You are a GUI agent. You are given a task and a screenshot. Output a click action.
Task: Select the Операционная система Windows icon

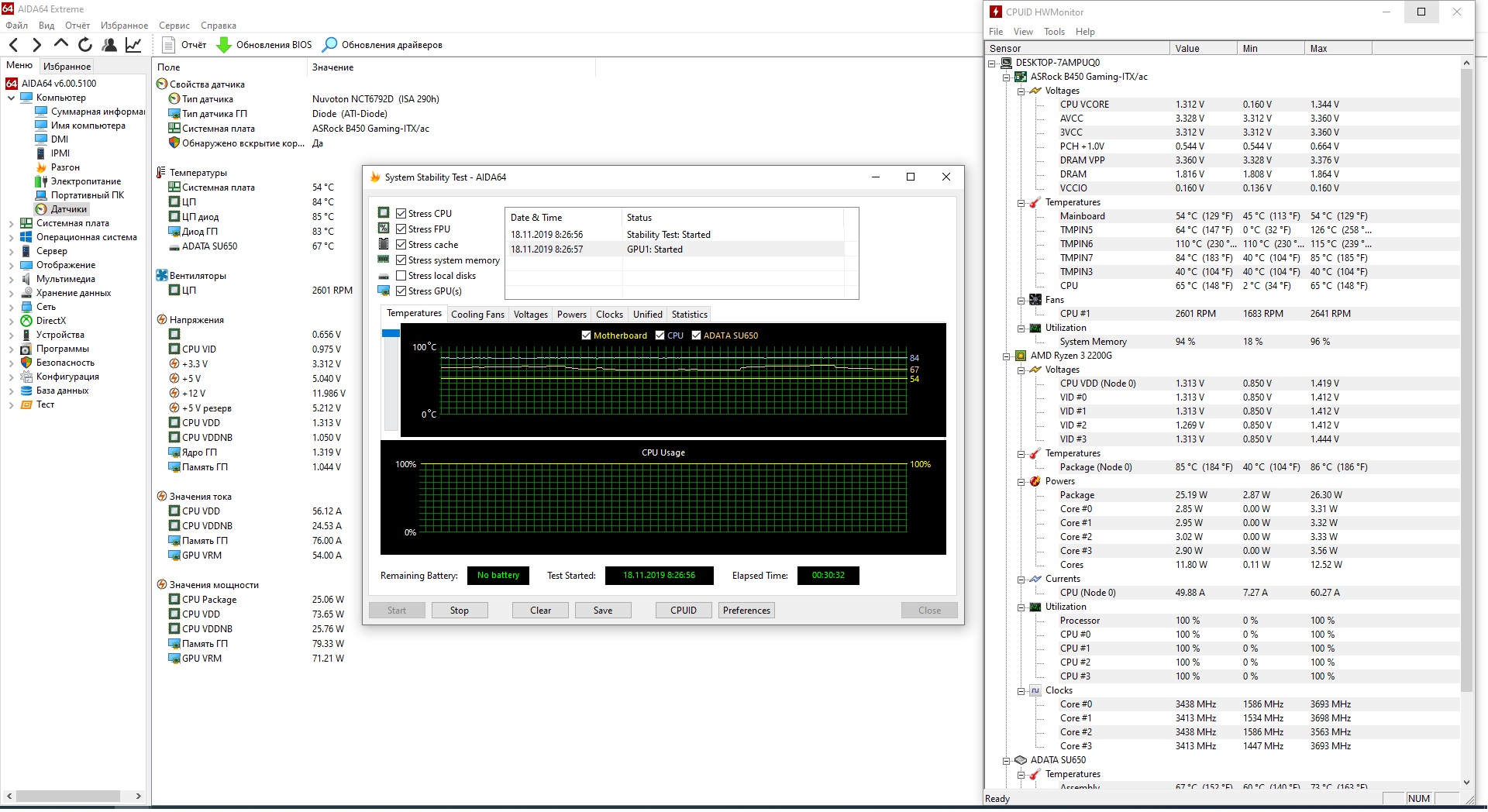(x=26, y=237)
